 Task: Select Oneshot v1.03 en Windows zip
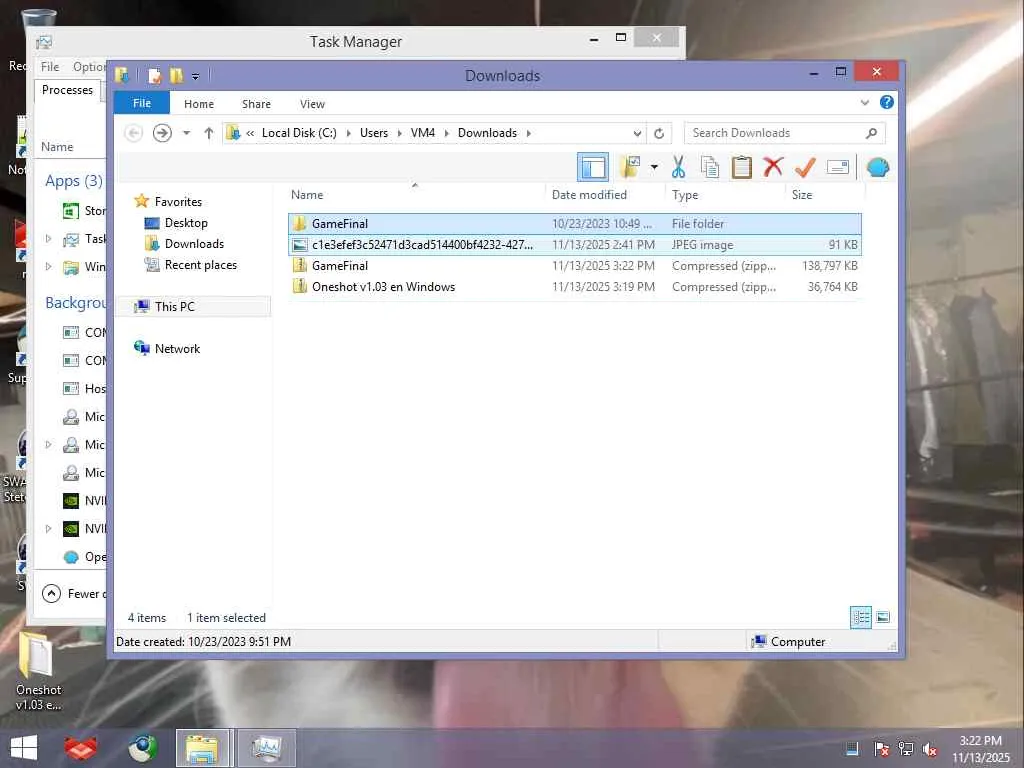pyautogui.click(x=575, y=287)
